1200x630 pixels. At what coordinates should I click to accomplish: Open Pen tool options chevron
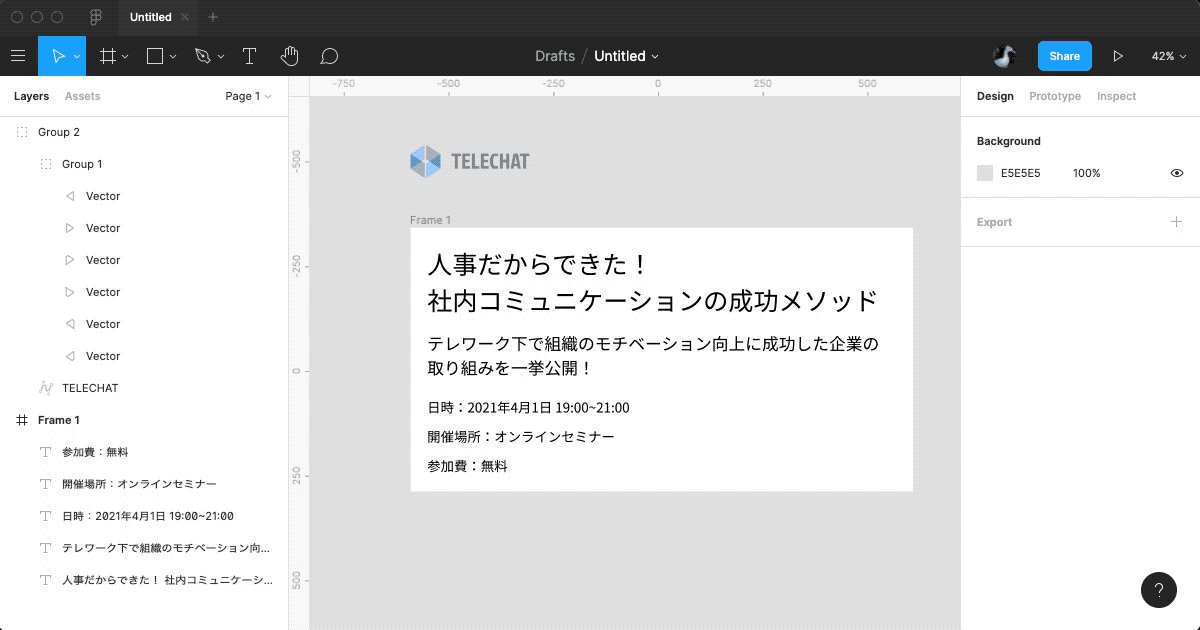click(x=221, y=57)
